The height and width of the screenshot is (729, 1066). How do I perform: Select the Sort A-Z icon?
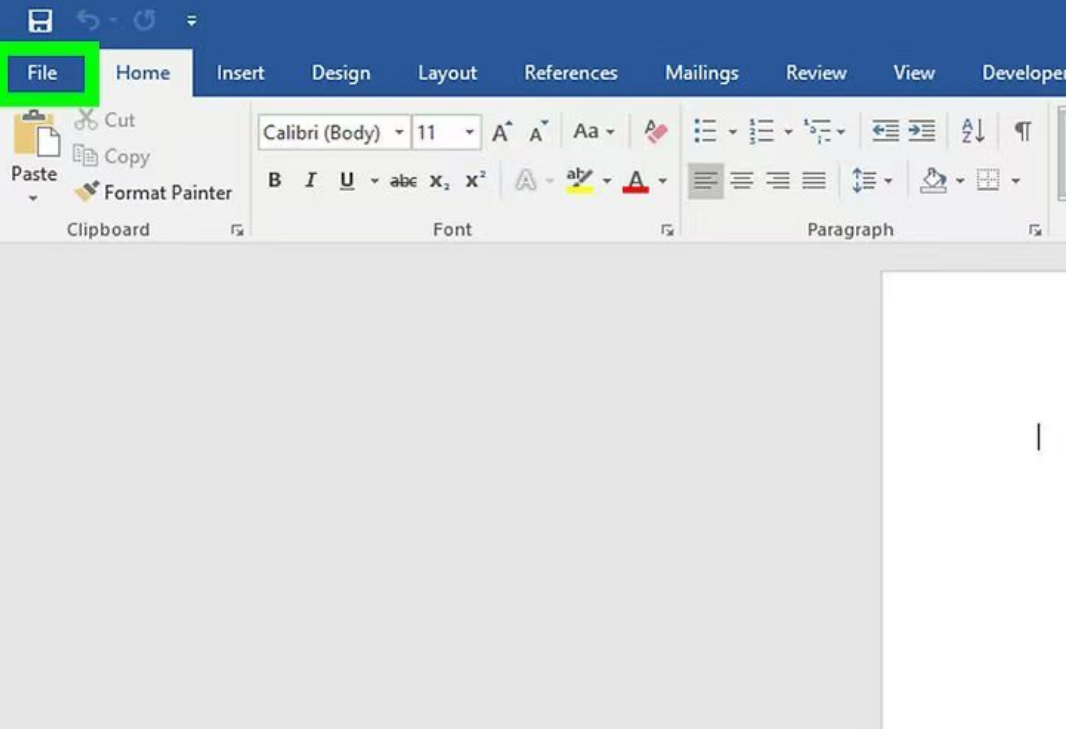[973, 131]
